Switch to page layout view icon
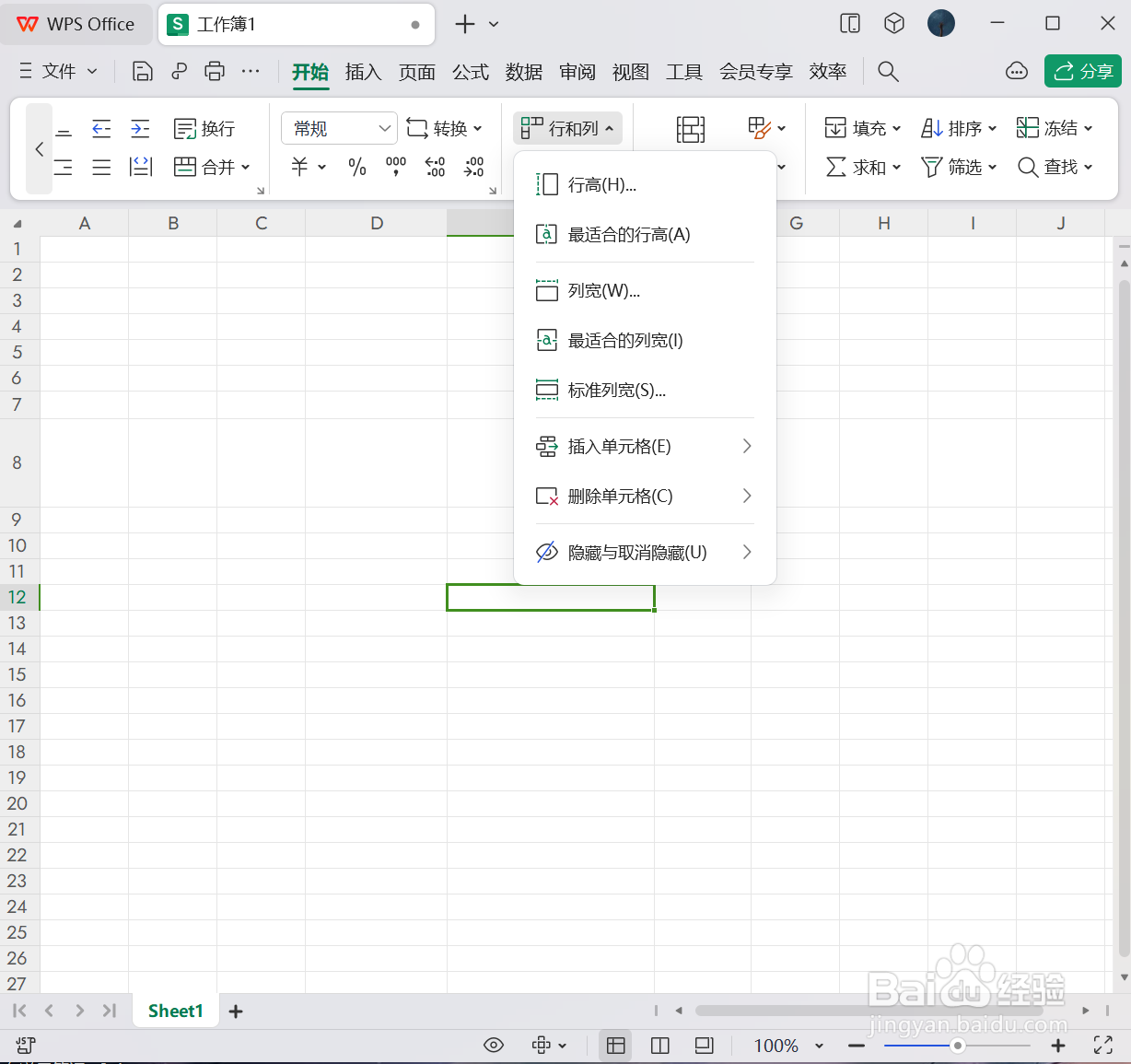The height and width of the screenshot is (1064, 1131). tap(704, 1045)
